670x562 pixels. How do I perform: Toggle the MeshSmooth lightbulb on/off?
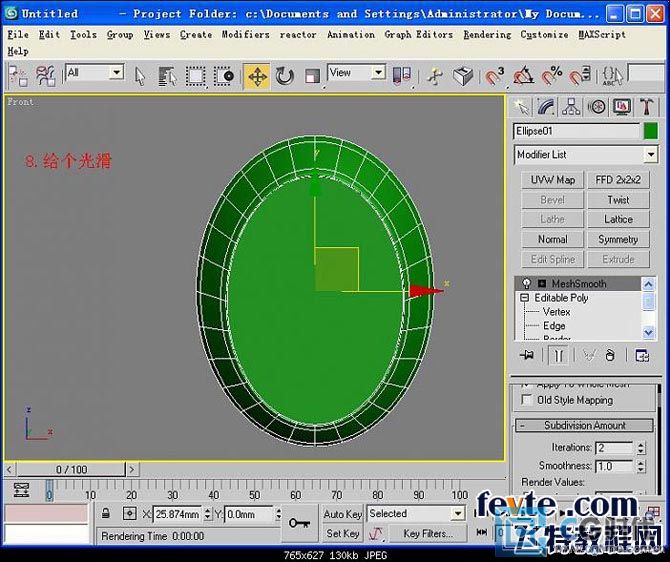point(526,283)
